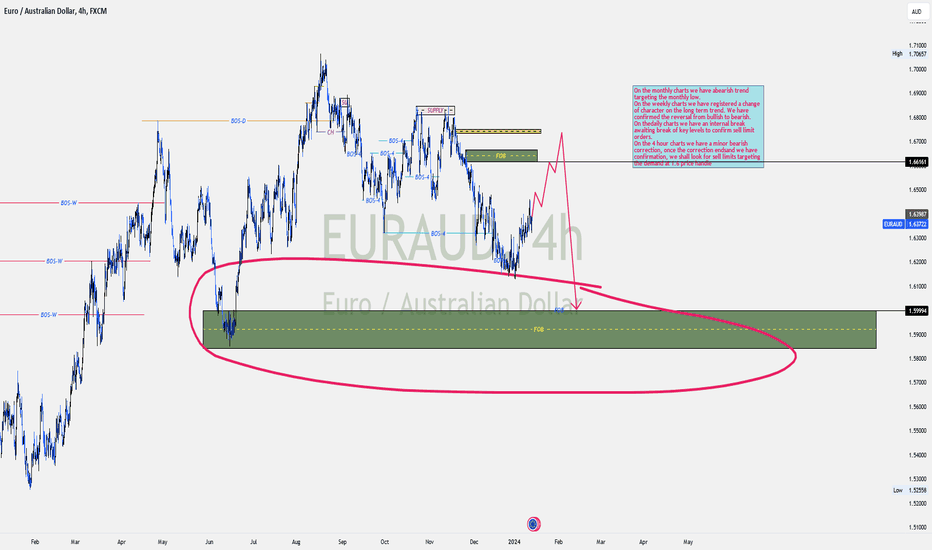Click the 1.70000 price axis value

917,69
